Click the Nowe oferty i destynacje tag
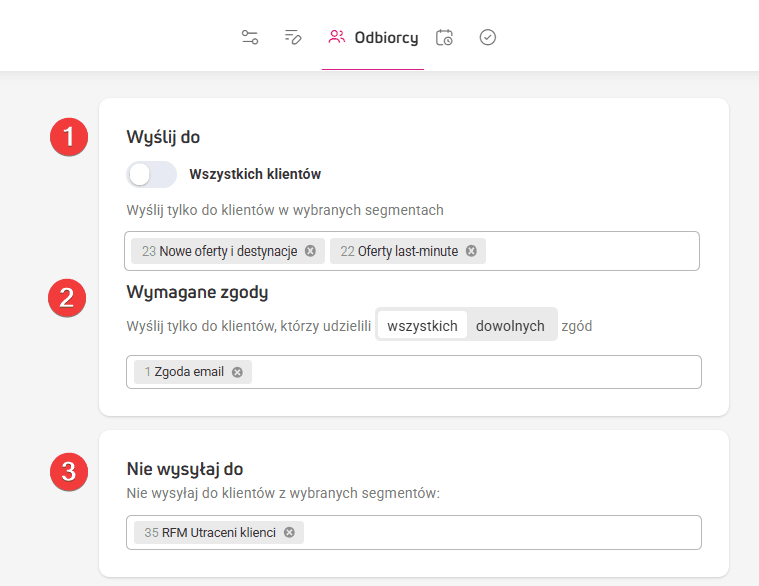 pyautogui.click(x=228, y=251)
